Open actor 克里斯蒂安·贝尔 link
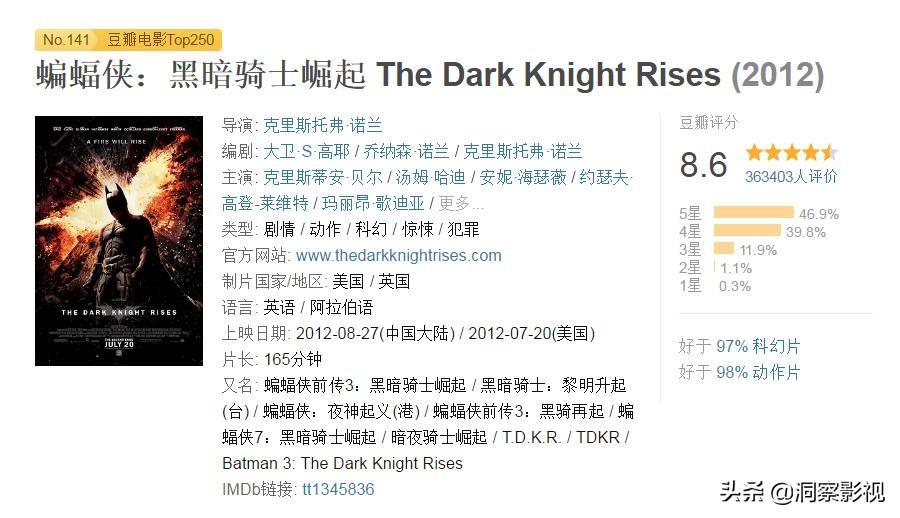 pos(323,177)
